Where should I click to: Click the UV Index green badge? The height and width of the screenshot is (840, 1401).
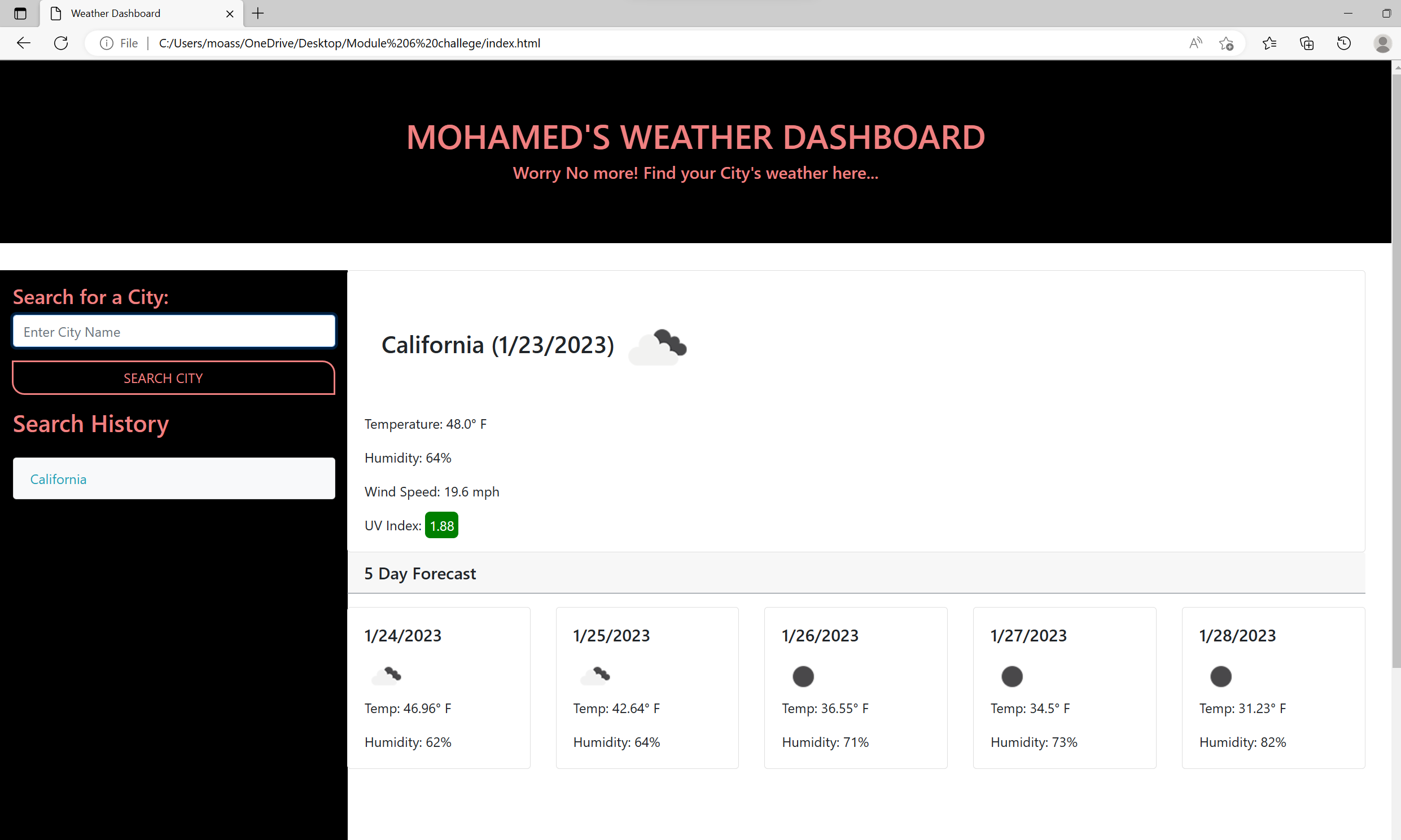tap(442, 525)
